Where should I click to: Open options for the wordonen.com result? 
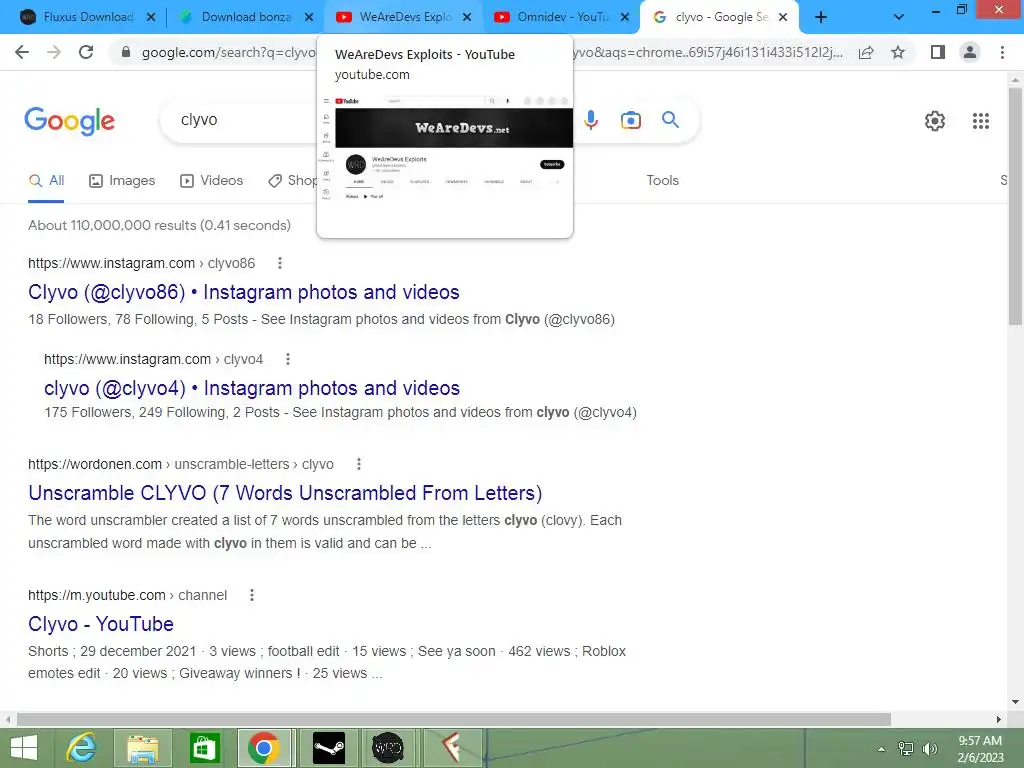[x=359, y=464]
